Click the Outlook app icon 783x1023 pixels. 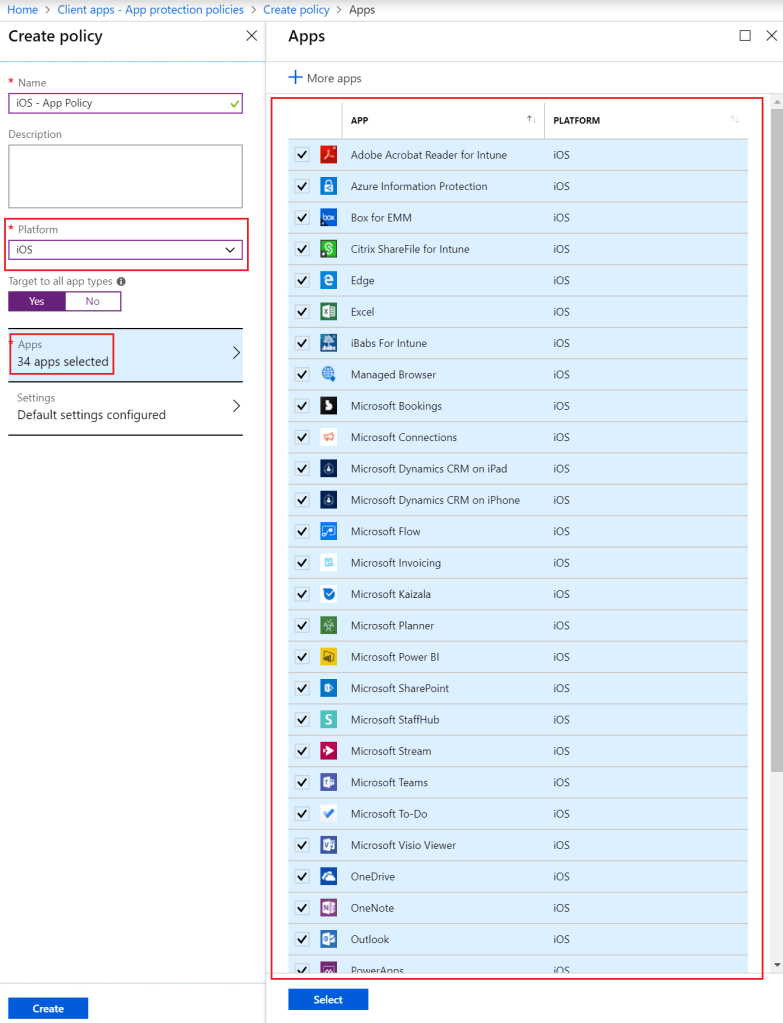click(328, 940)
